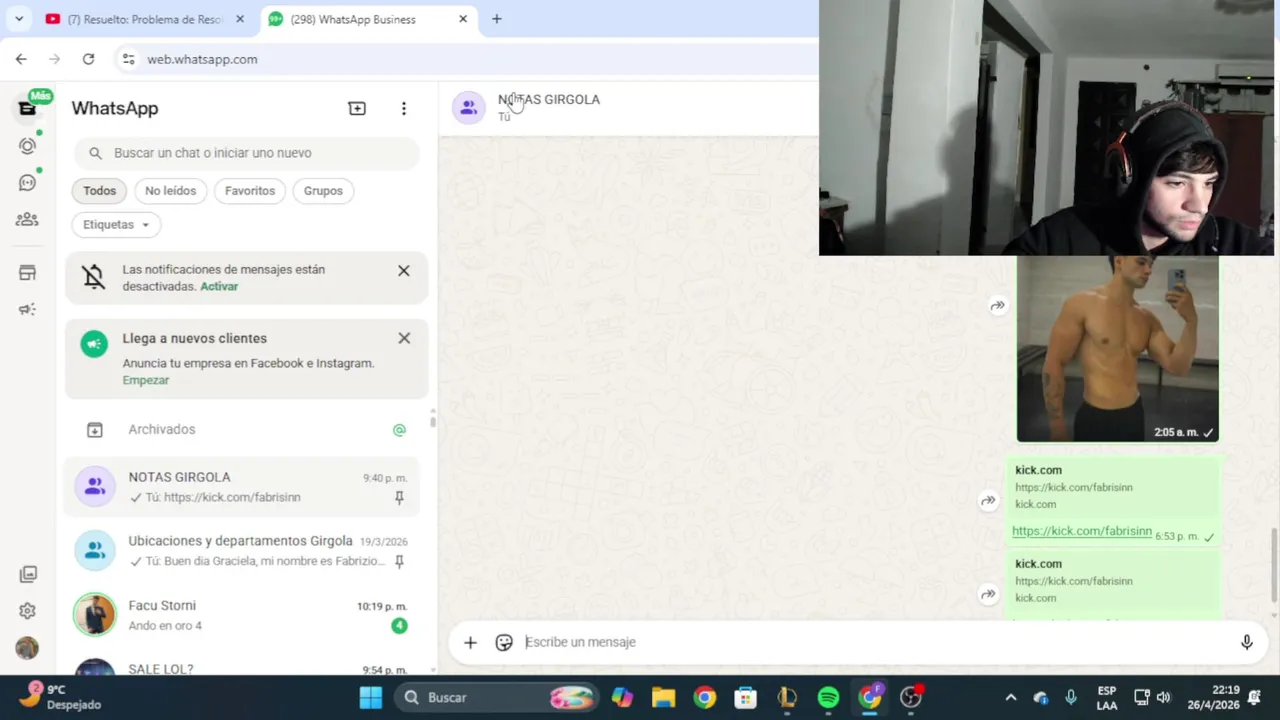Select the Favoritos filter chip

point(250,191)
